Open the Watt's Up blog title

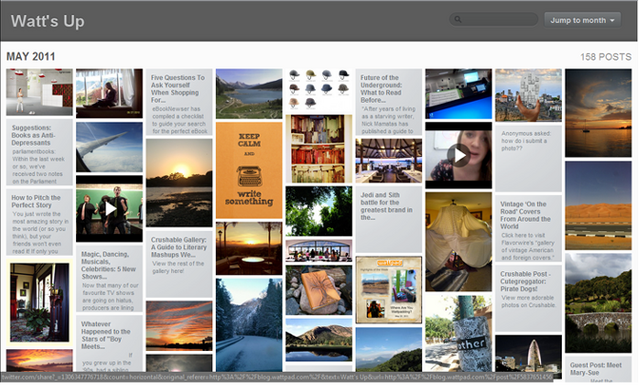48,21
